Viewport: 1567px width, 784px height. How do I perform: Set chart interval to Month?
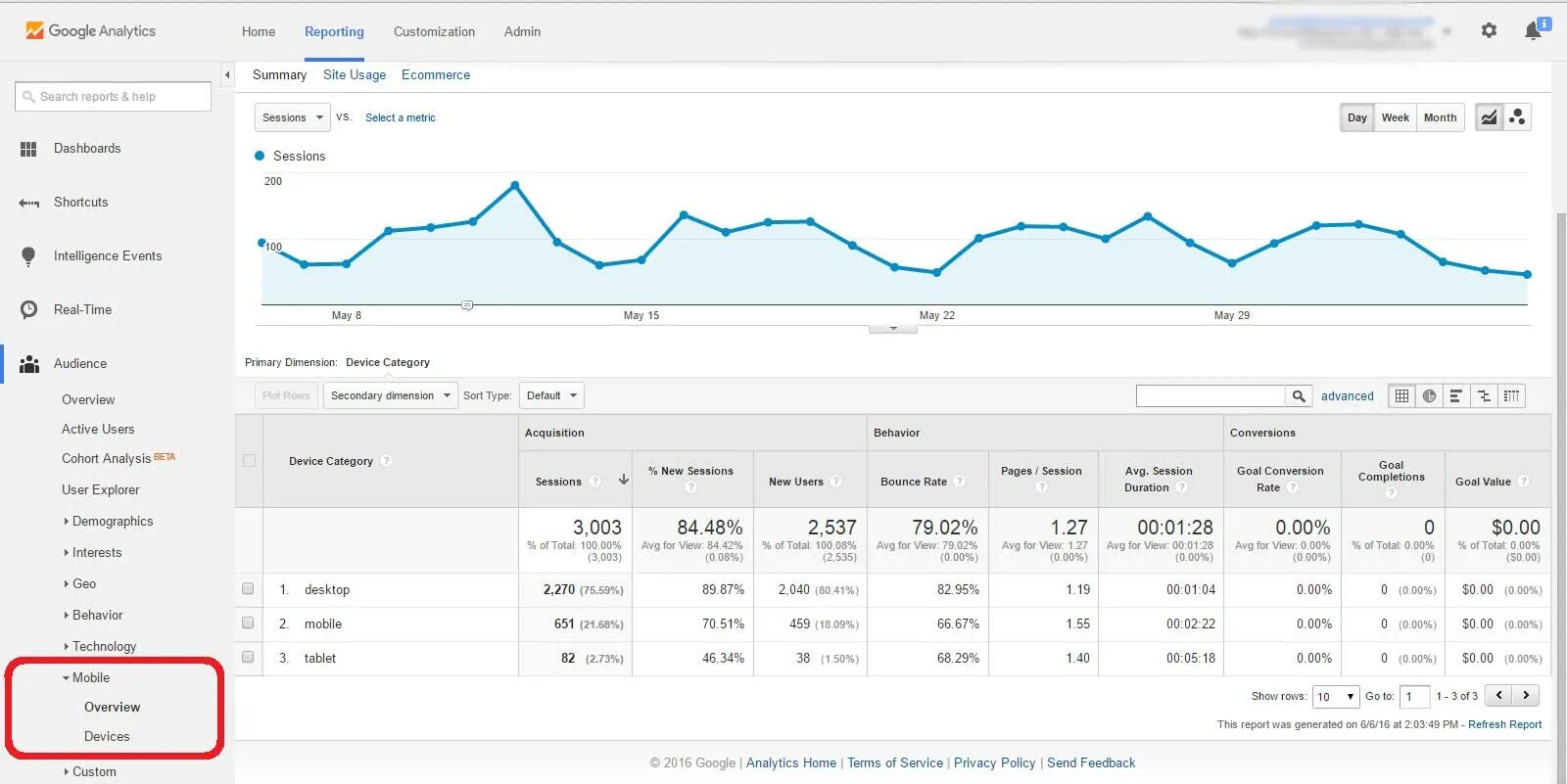click(1440, 117)
